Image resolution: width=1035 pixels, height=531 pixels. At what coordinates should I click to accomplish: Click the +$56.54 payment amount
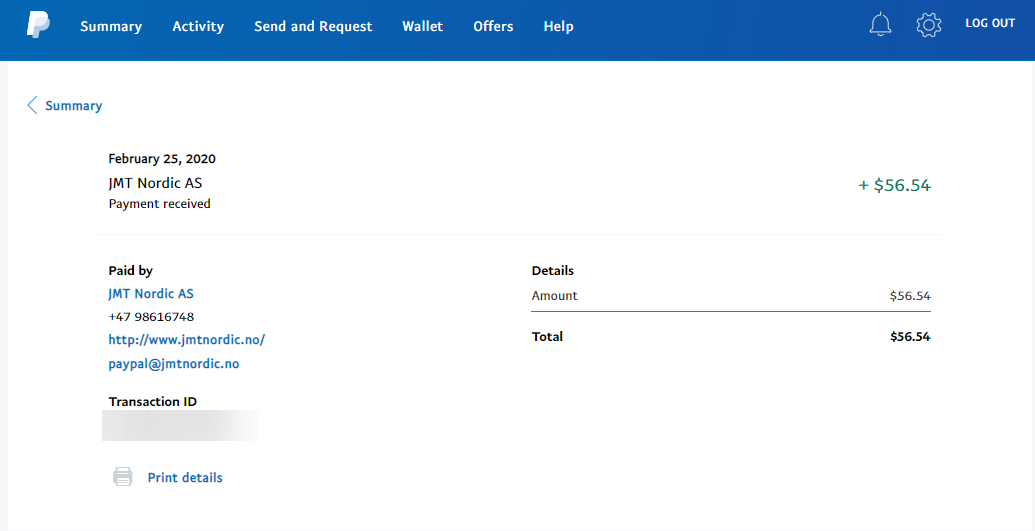coord(894,185)
